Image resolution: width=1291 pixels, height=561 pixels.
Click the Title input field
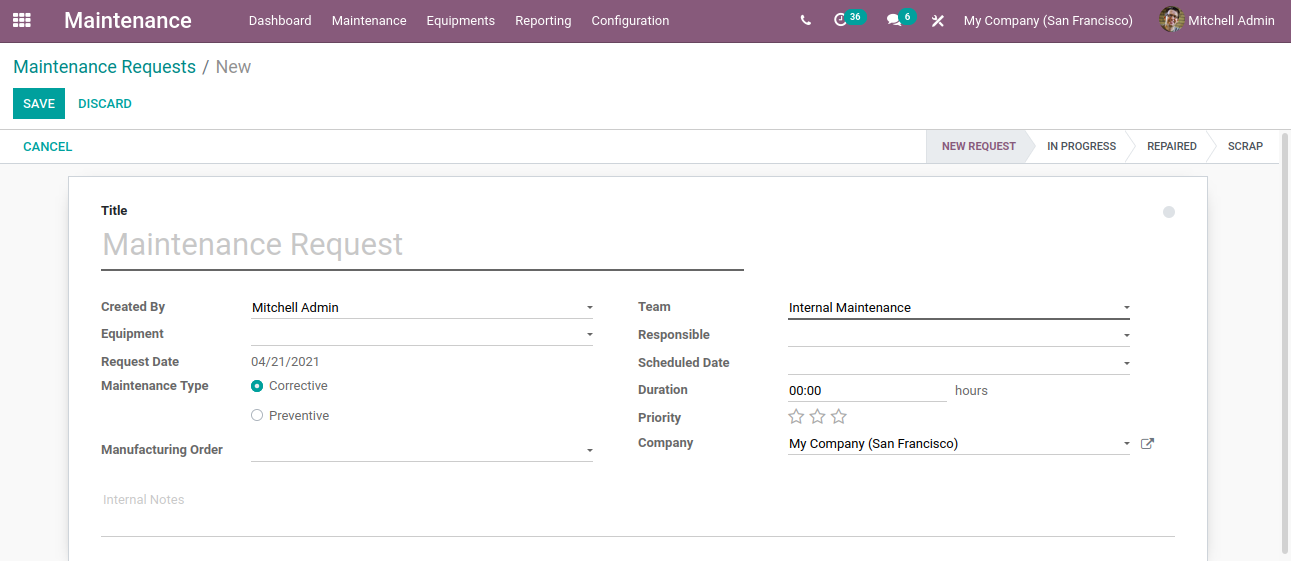422,245
